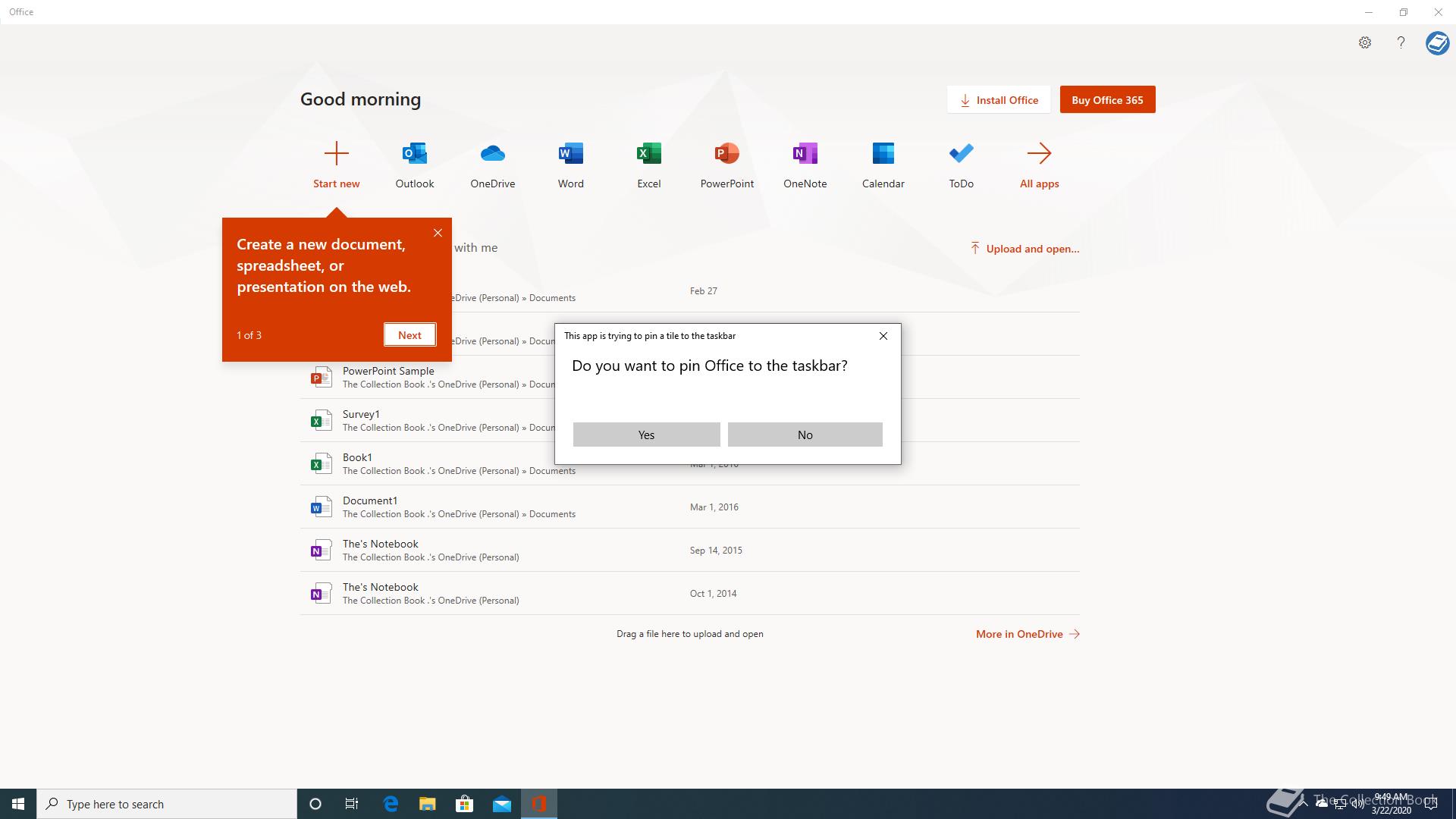Click Buy Office 365
This screenshot has height=819, width=1456.
tap(1107, 99)
